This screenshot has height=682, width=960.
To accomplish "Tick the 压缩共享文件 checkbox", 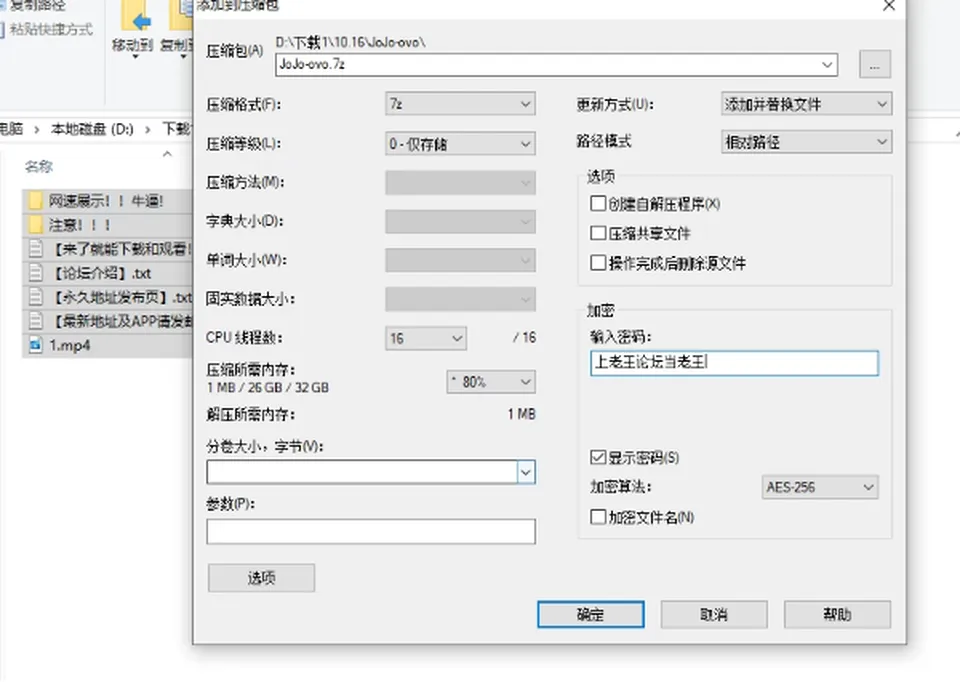I will tap(598, 233).
